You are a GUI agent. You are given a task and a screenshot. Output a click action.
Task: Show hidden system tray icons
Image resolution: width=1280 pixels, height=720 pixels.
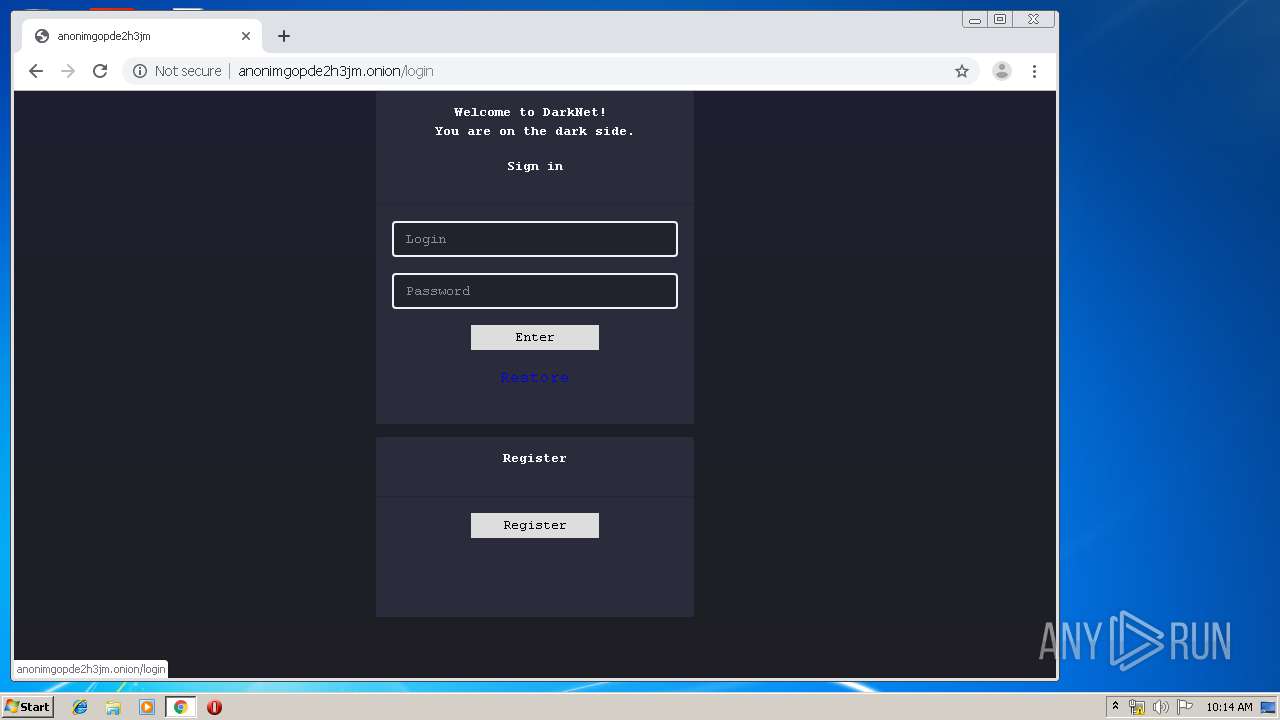(1115, 707)
